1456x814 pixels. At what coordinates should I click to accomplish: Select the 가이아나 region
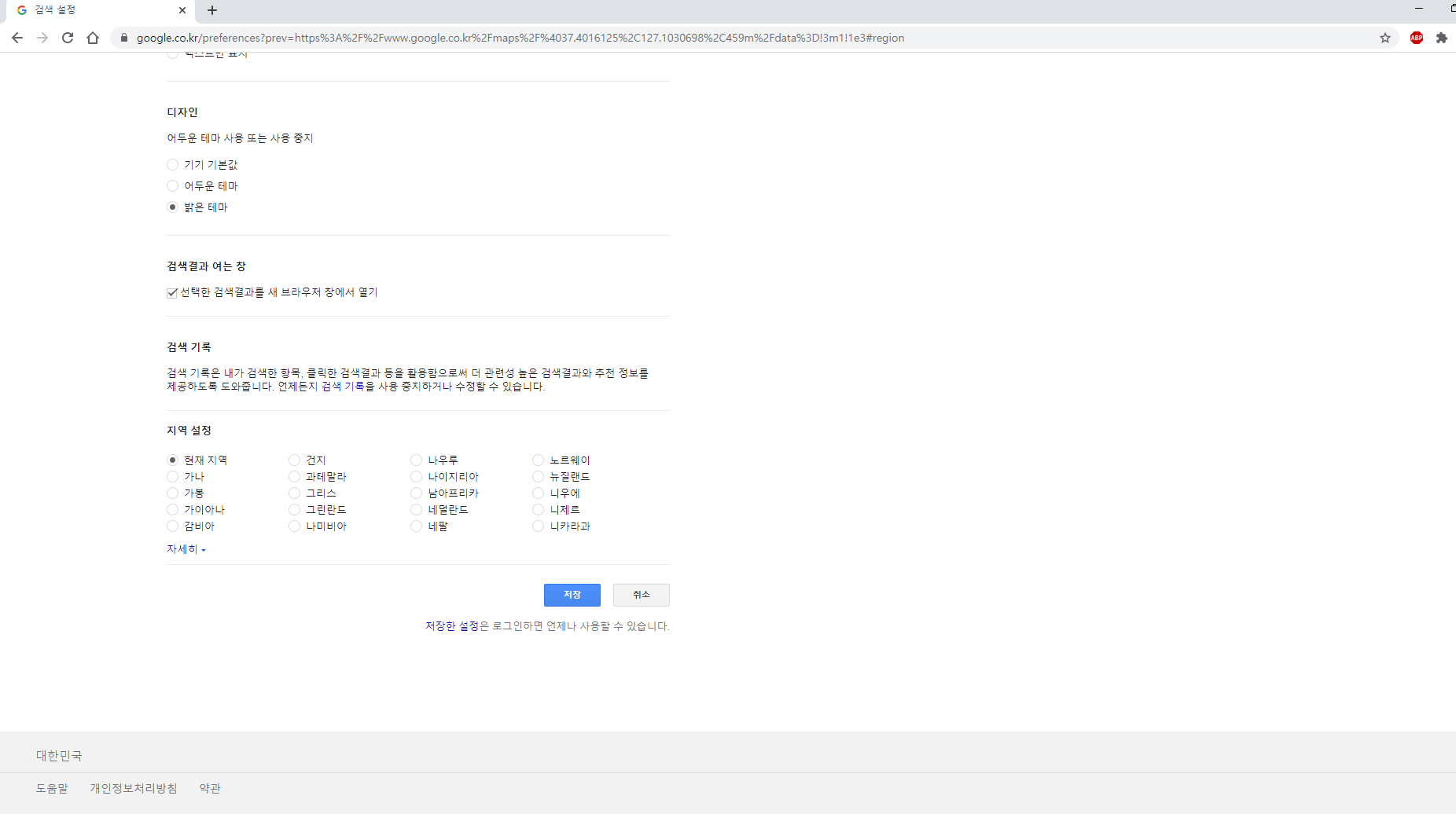pos(173,510)
